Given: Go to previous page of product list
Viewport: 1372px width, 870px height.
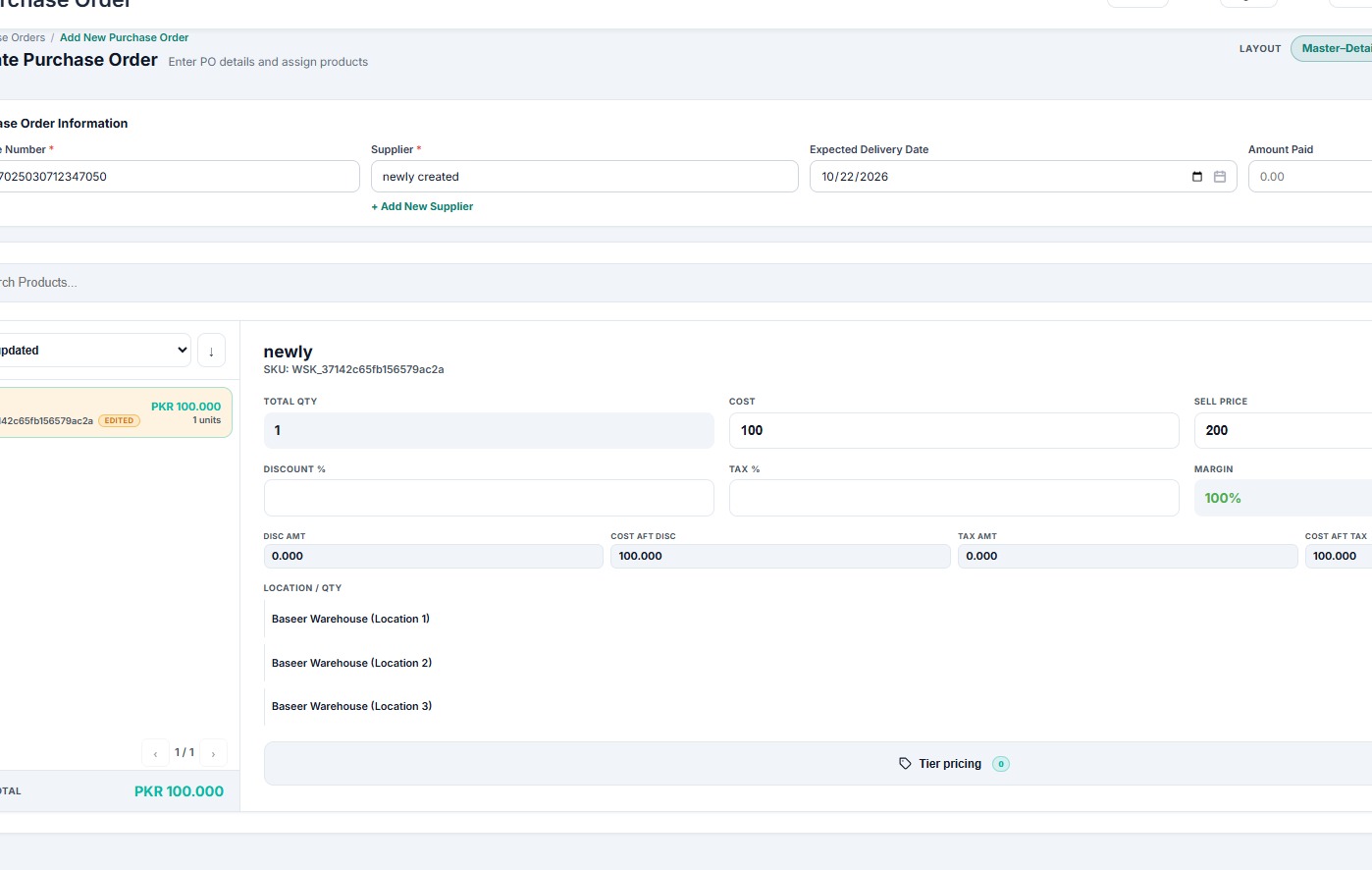Looking at the screenshot, I should click(x=155, y=753).
